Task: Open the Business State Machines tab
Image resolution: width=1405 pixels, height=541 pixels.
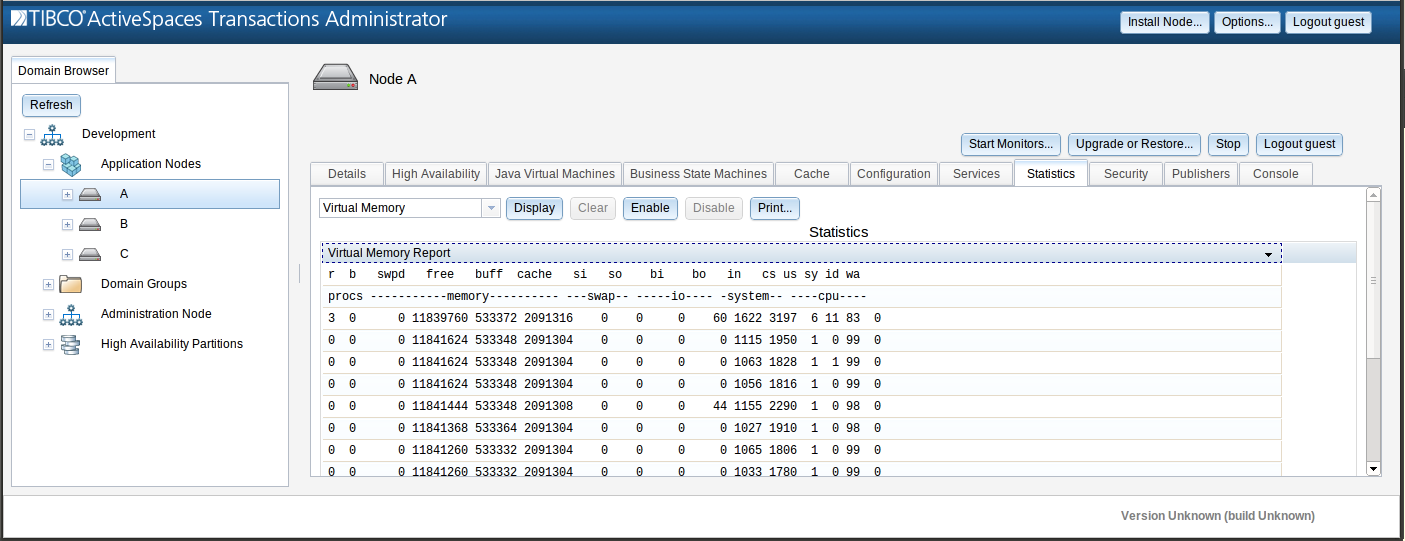Action: [698, 174]
